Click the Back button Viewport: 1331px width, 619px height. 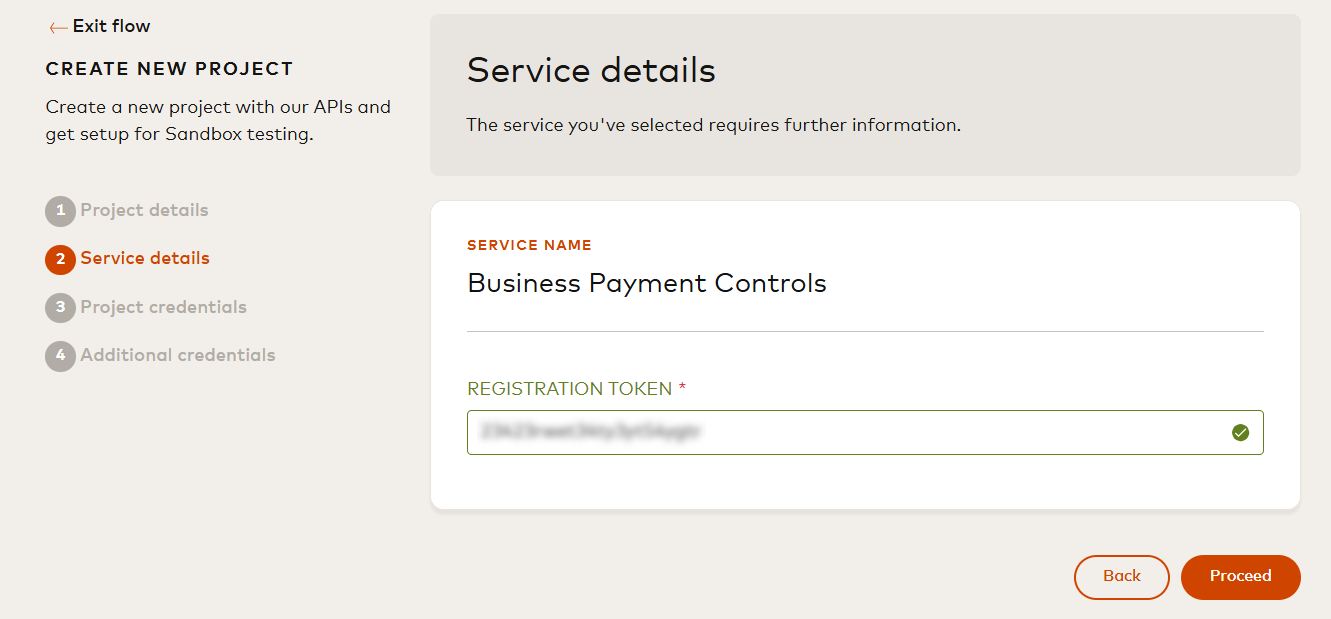pyautogui.click(x=1121, y=577)
